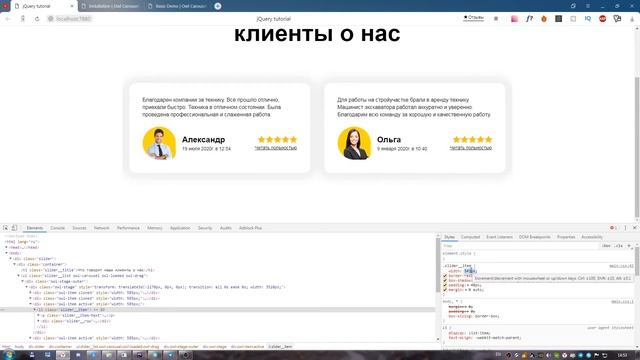Viewport: 640px width, 360px height.
Task: Click Ольга's avatar photo
Action: [x=354, y=143]
